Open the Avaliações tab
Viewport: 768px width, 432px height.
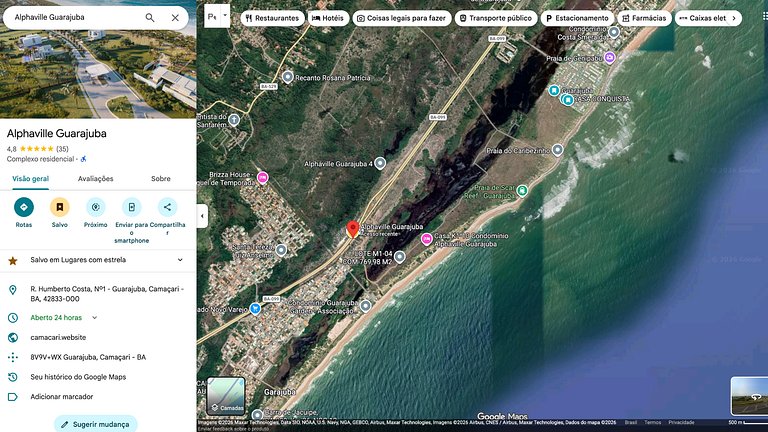[x=96, y=179]
